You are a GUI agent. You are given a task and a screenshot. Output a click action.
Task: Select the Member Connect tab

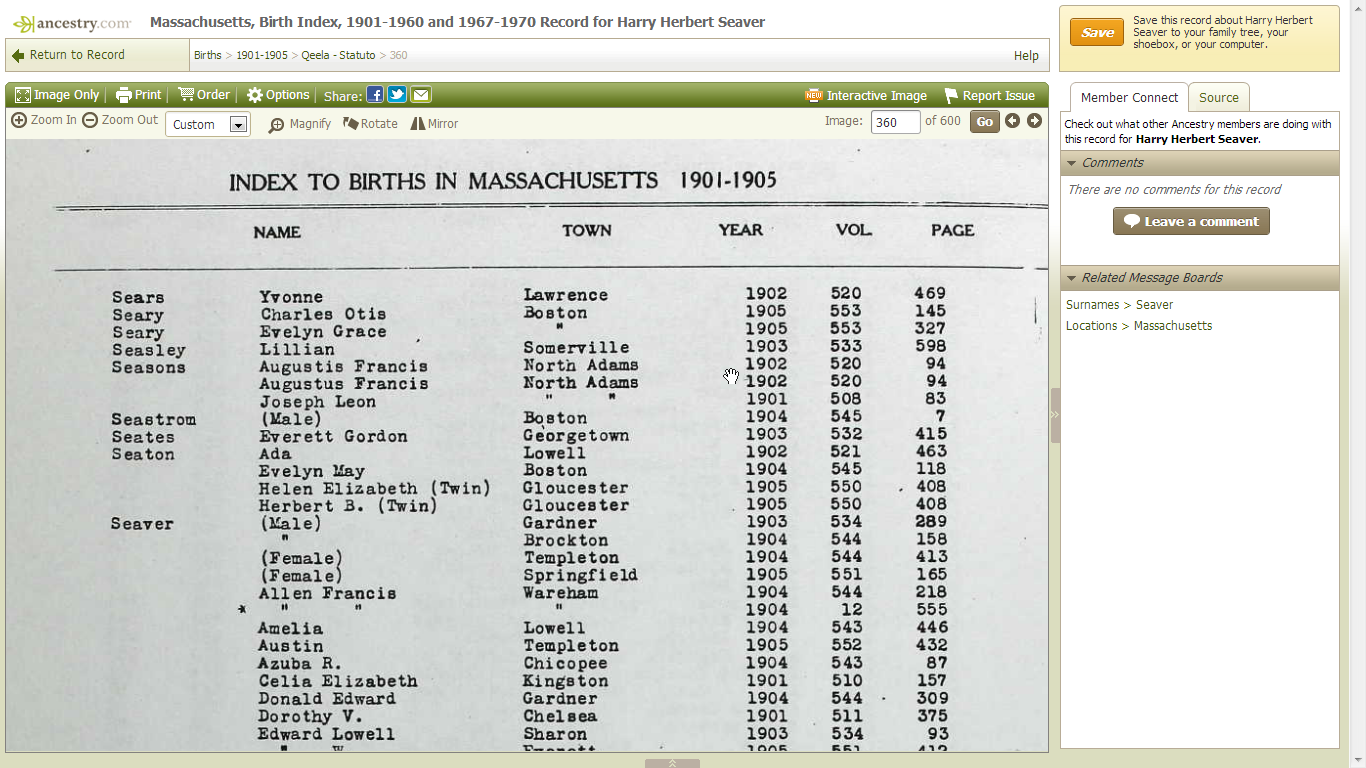(1129, 97)
